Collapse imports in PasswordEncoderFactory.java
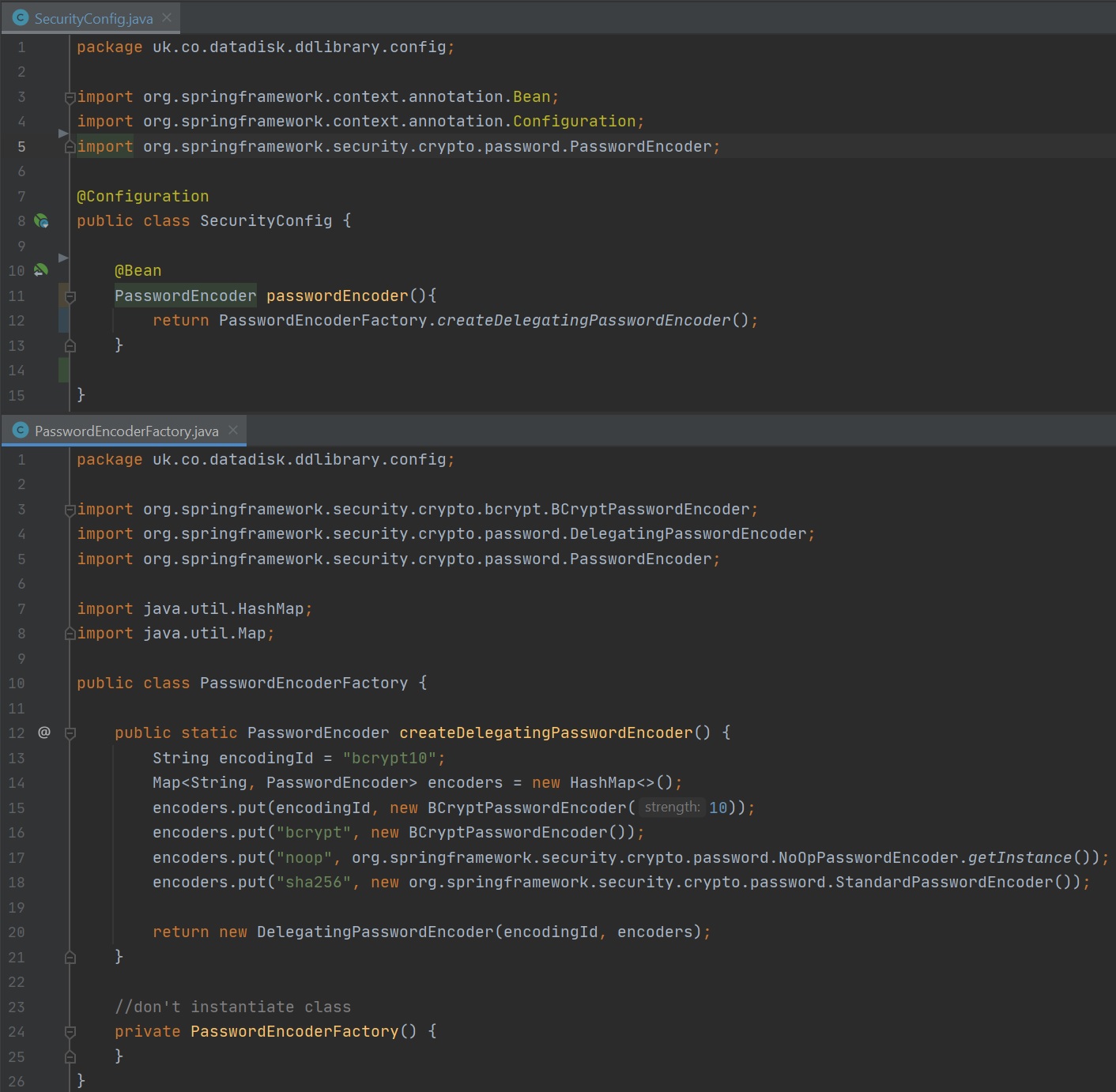The image size is (1116, 1092). (70, 510)
